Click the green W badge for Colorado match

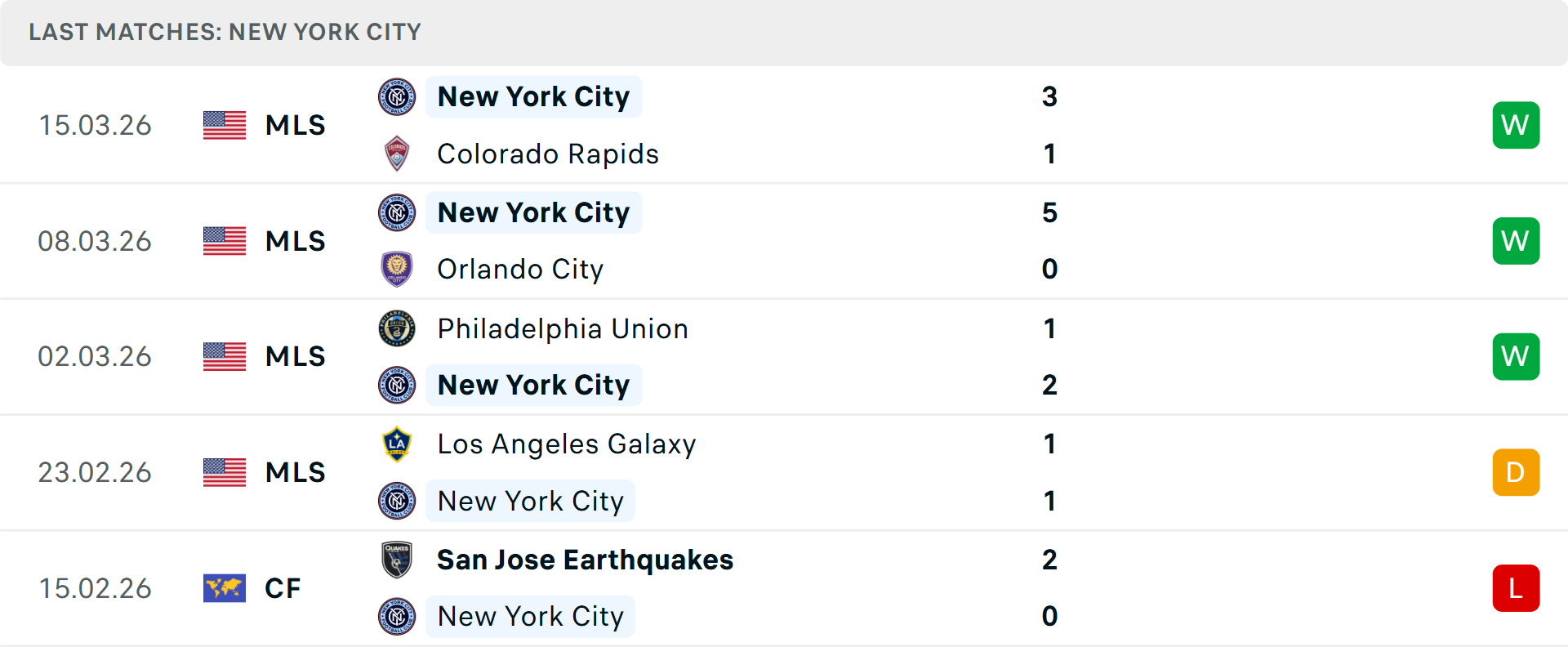pyautogui.click(x=1516, y=125)
